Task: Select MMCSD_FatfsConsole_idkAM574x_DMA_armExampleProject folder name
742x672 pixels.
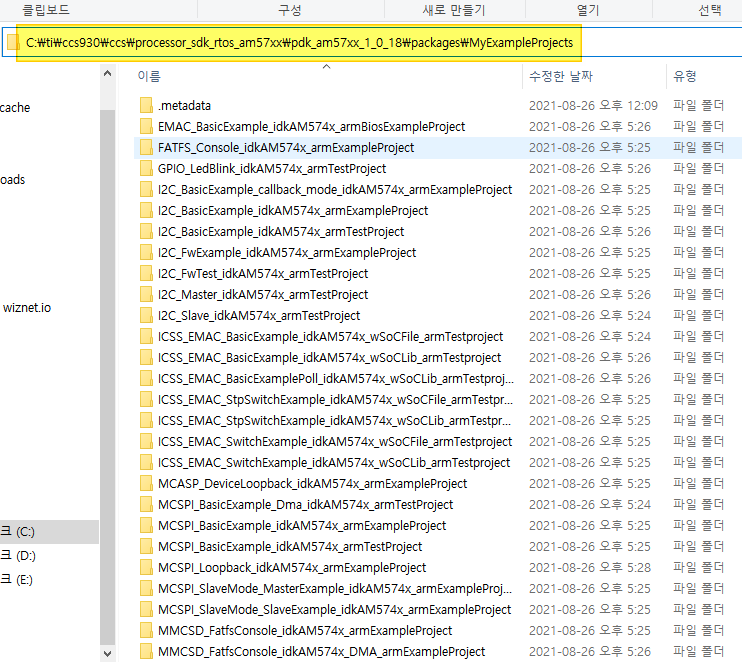Action: click(x=321, y=651)
